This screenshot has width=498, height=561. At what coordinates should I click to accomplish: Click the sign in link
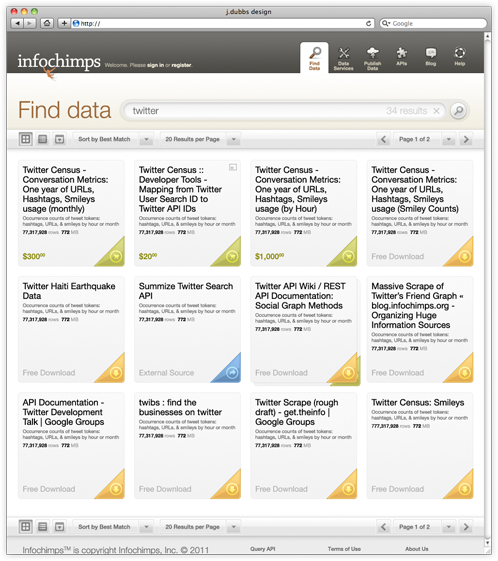pyautogui.click(x=156, y=65)
